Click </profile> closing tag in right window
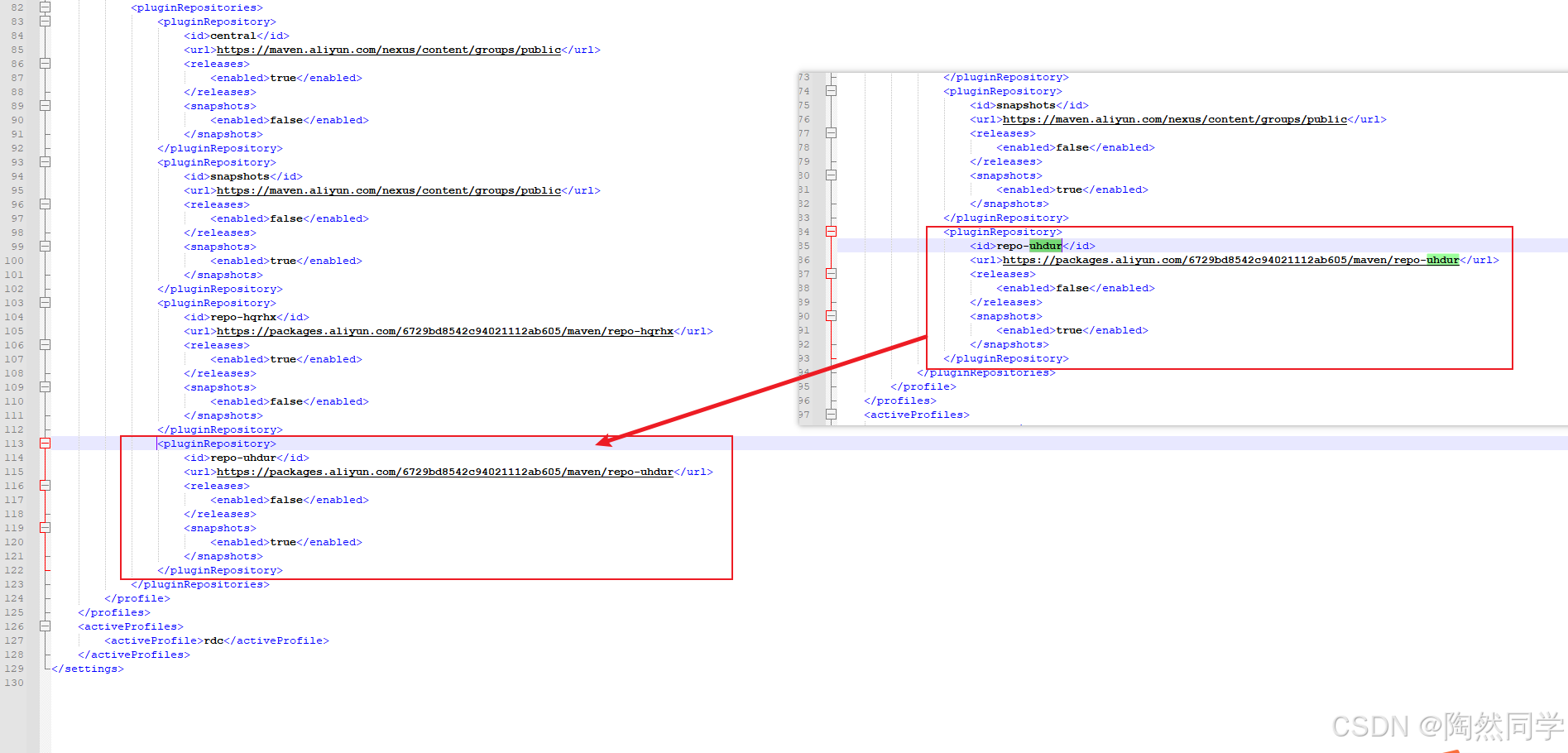Image resolution: width=1568 pixels, height=753 pixels. pos(923,386)
